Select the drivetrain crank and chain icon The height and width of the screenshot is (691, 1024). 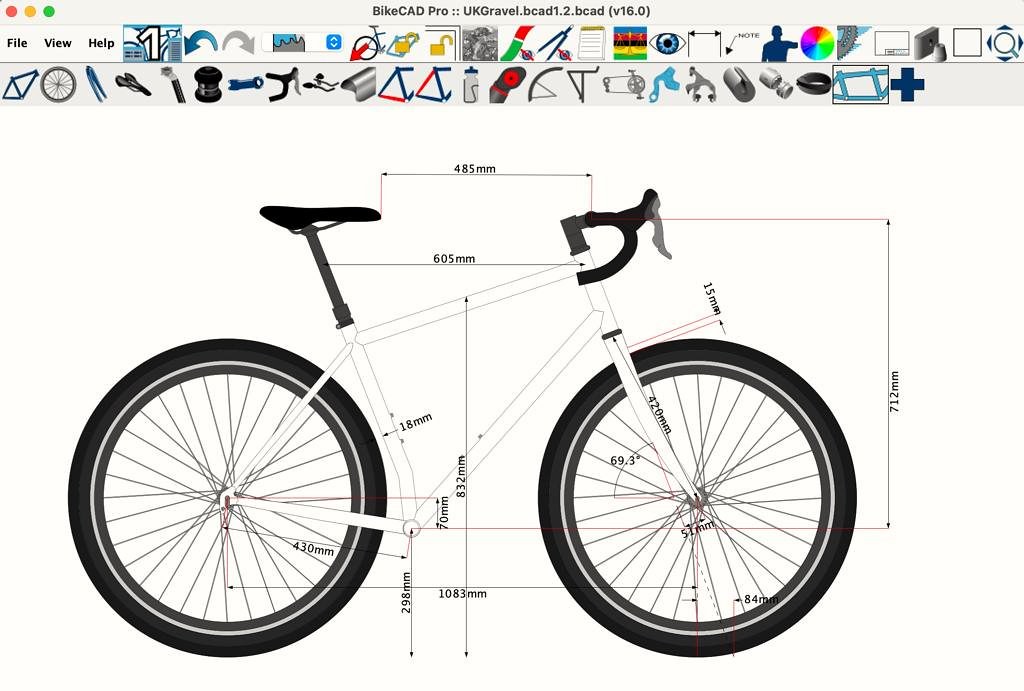(623, 85)
